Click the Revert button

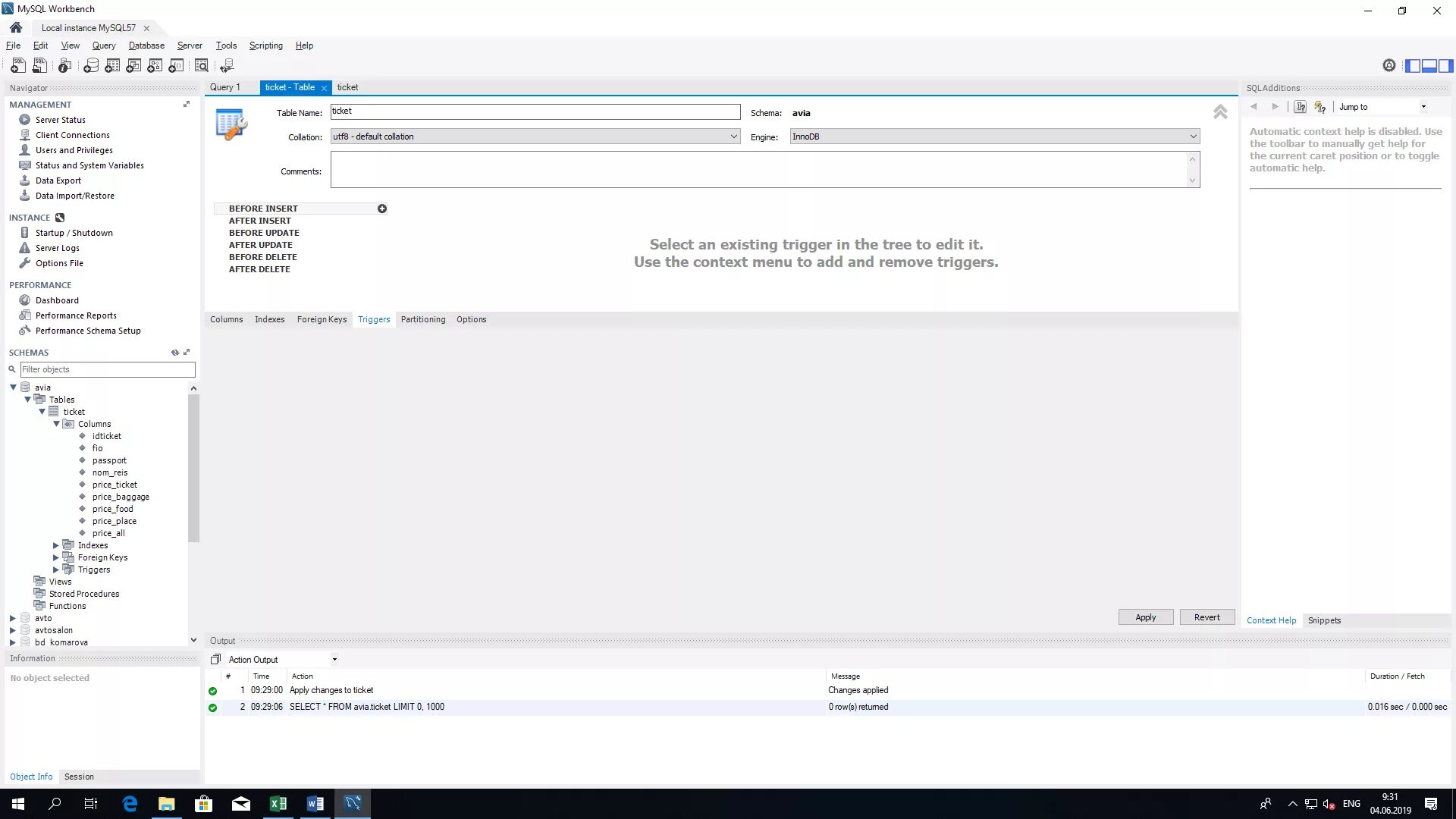point(1207,617)
